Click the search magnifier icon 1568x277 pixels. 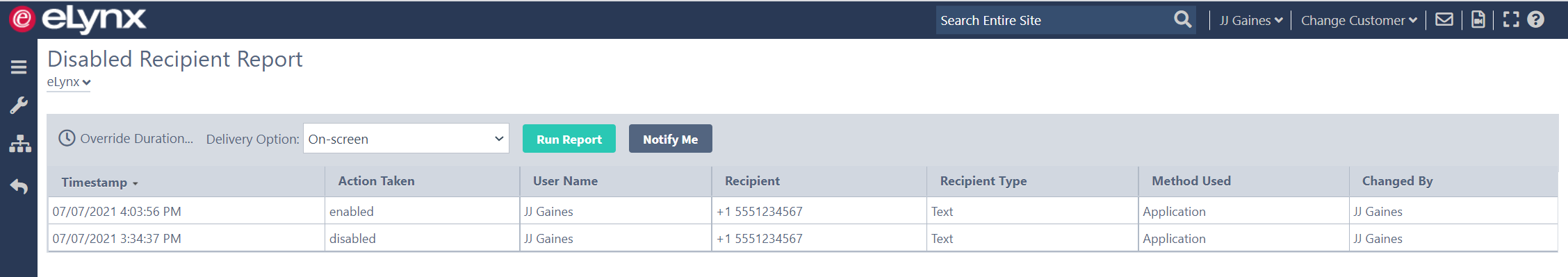click(x=1182, y=19)
